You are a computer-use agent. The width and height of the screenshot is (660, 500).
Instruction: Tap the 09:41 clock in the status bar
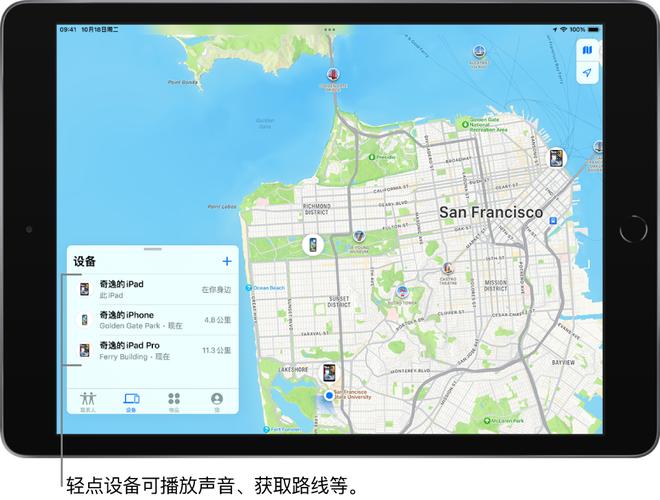click(68, 29)
